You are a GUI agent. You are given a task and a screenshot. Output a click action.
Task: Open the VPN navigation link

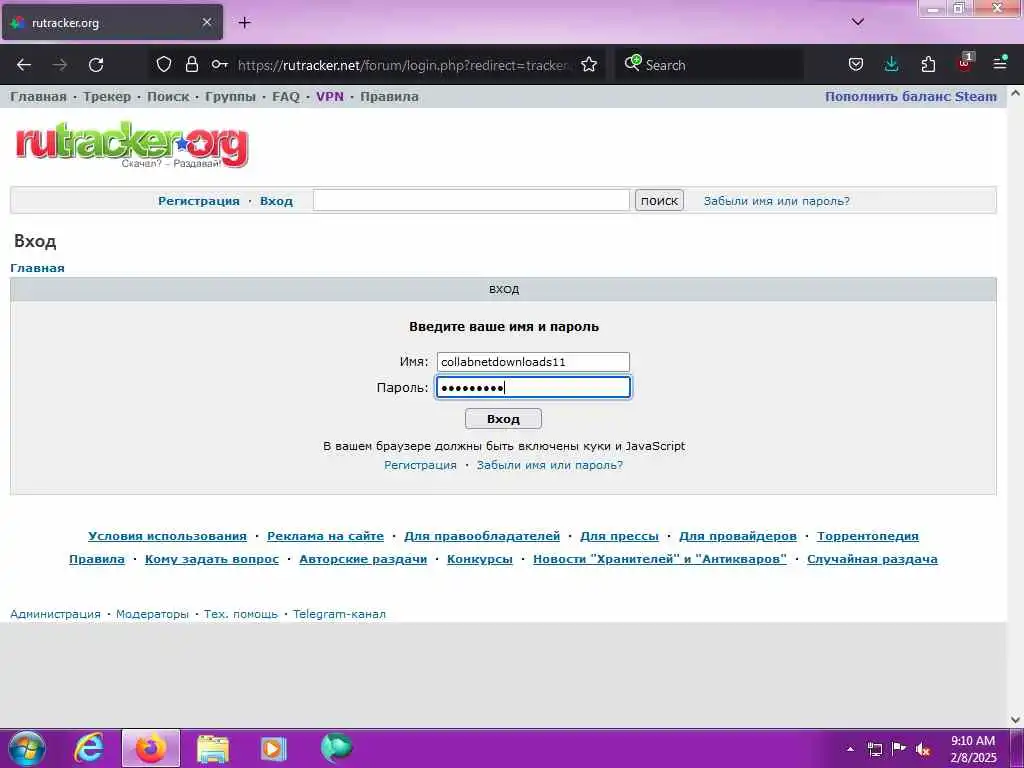[330, 97]
